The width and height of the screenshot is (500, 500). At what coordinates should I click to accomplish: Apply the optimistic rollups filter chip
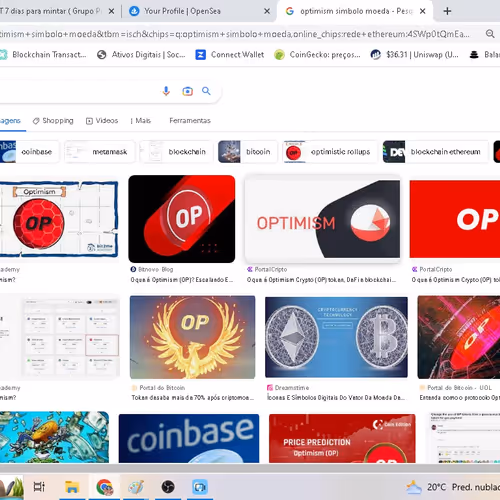click(x=330, y=152)
